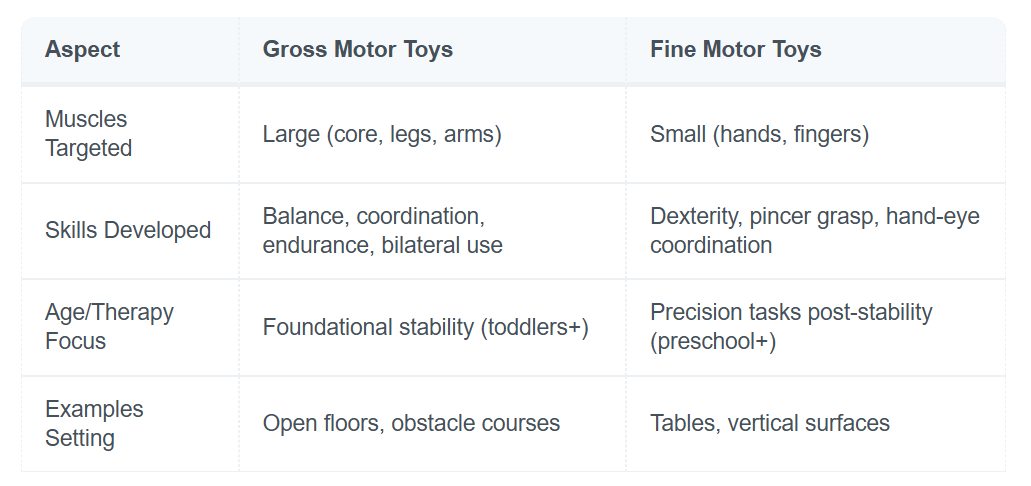Screen dimensions: 1031x486
Task: Click the "Small (hands, fingers)" cell
Action: (759, 134)
